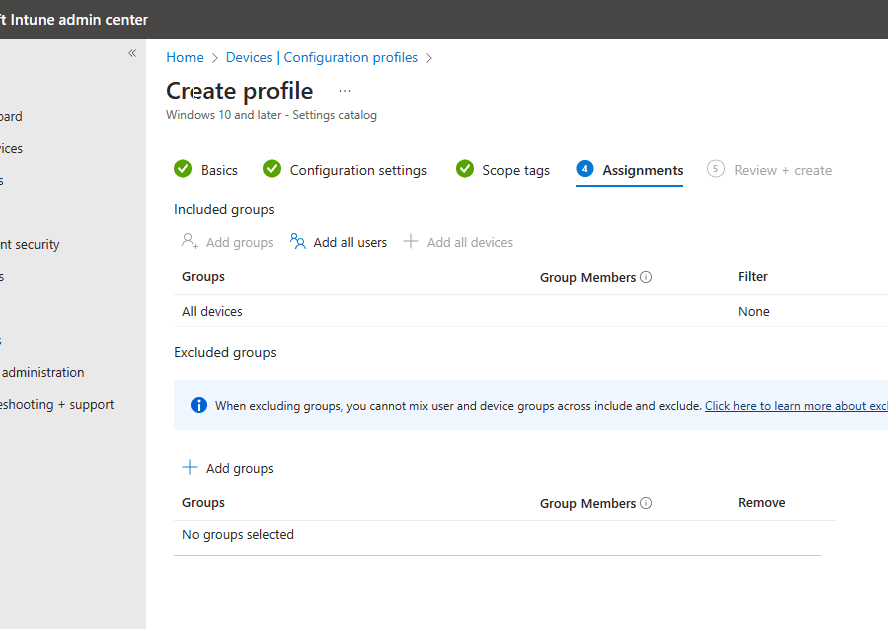Open the ellipsis menu next to Create profile title
This screenshot has width=888, height=629.
(344, 90)
